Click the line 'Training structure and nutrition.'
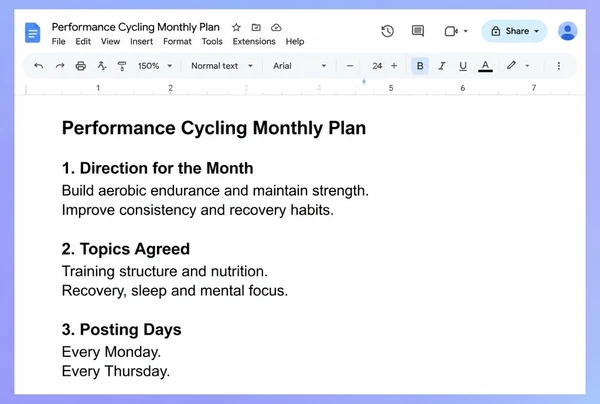 point(165,271)
